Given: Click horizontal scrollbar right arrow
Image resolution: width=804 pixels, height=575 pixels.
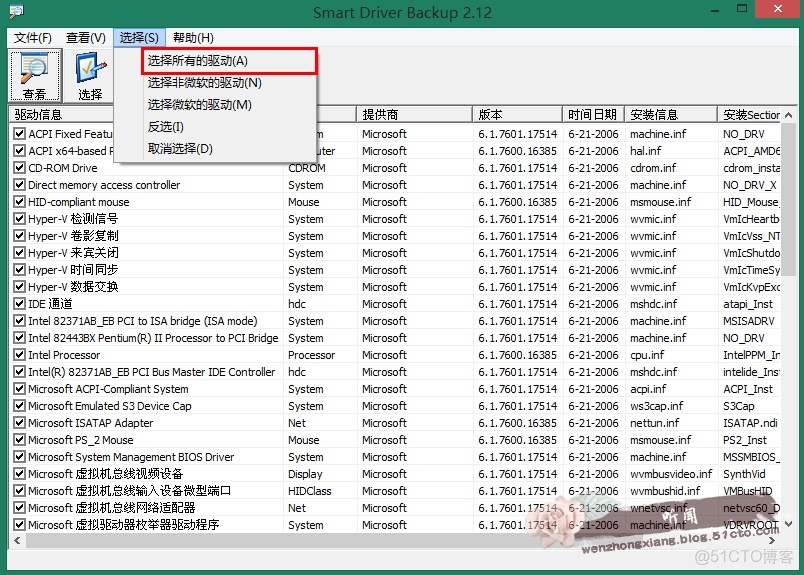Looking at the screenshot, I should (772, 540).
